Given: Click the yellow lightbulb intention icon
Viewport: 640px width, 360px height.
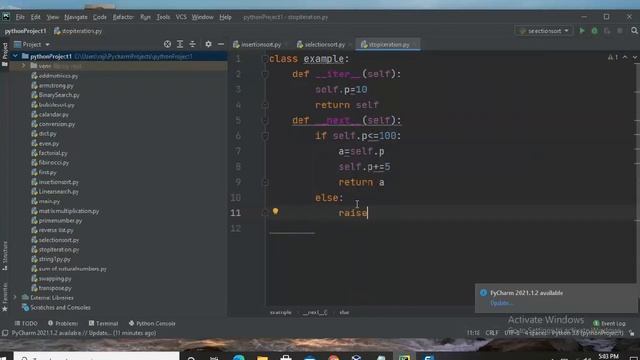Looking at the screenshot, I should click(x=276, y=211).
